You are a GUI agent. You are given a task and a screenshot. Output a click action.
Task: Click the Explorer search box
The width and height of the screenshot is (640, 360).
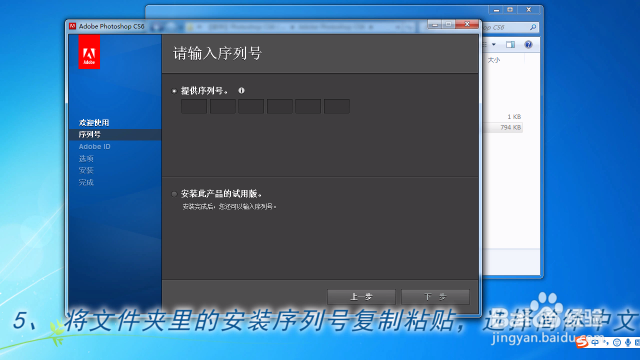tap(510, 27)
